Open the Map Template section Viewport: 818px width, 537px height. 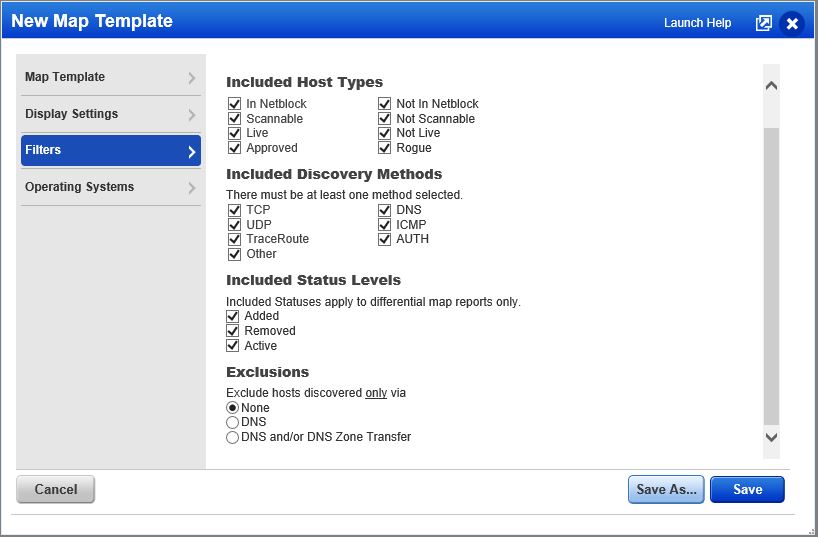[110, 77]
